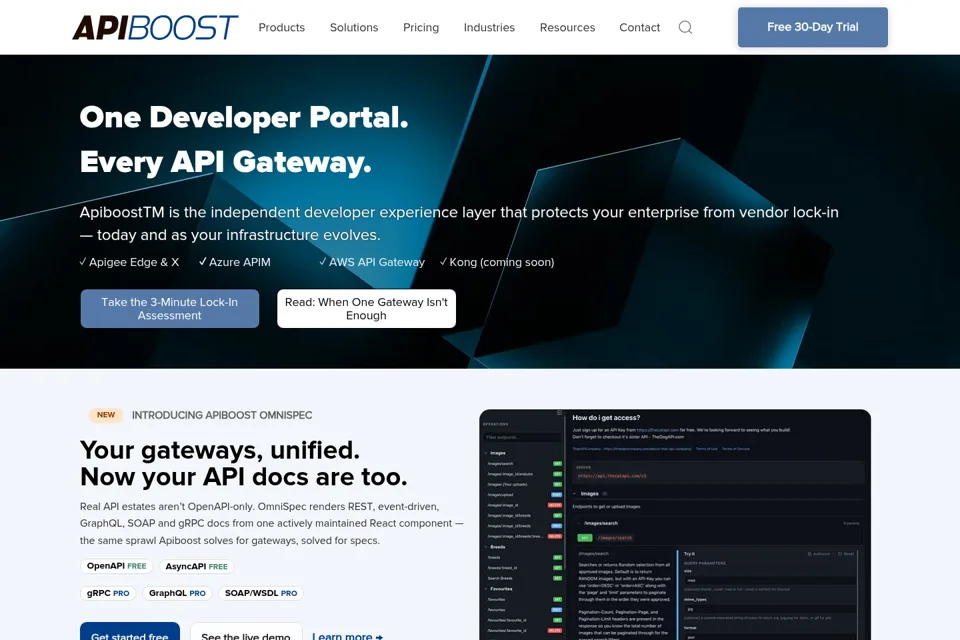Select the gRPC PRO pill
Screen dimensions: 960x640
click(x=108, y=593)
